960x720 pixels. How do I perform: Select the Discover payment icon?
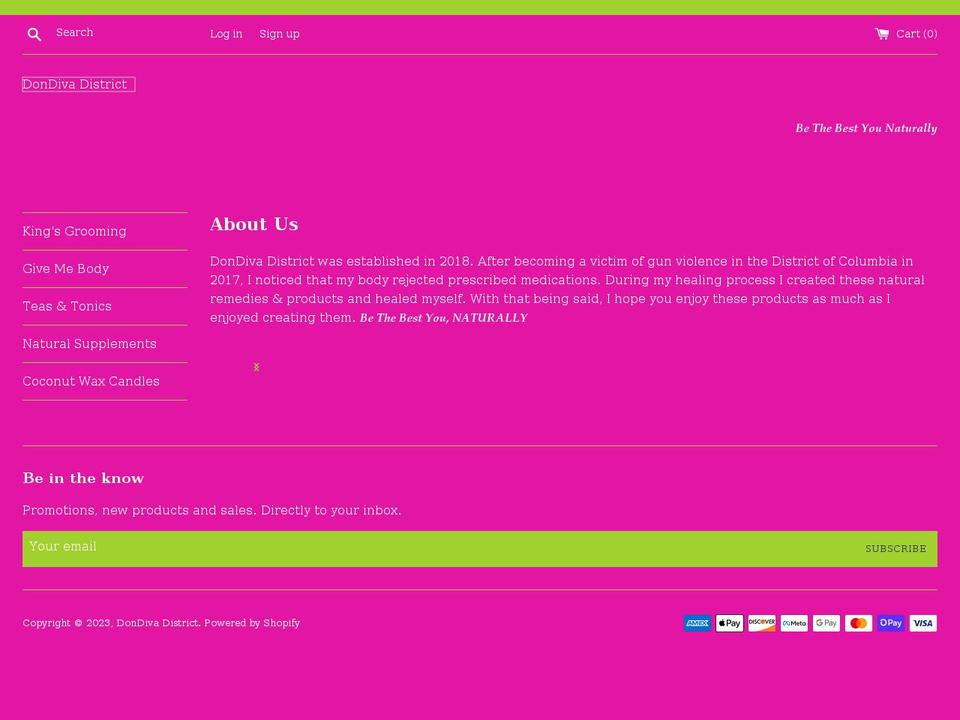[x=762, y=623]
